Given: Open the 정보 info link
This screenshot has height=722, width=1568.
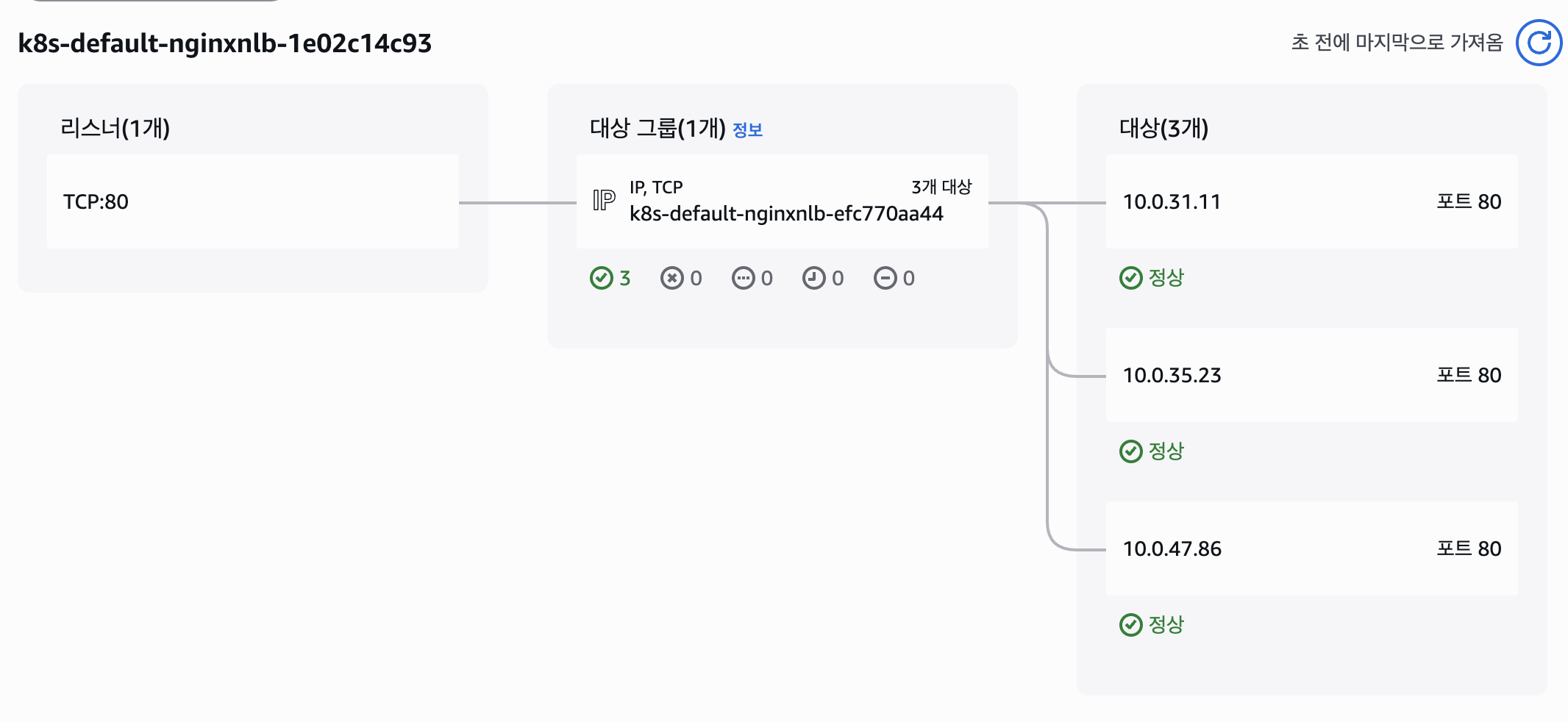Looking at the screenshot, I should (x=747, y=130).
